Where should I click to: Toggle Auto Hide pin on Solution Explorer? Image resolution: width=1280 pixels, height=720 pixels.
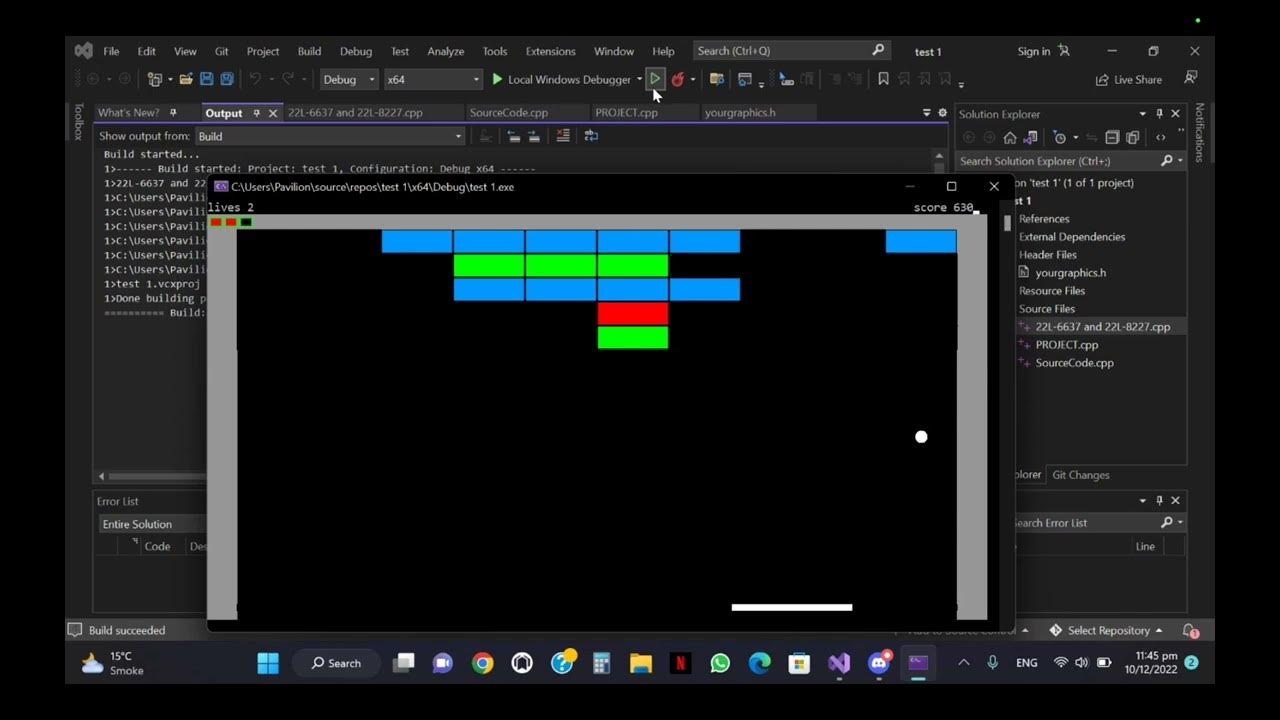[1159, 114]
